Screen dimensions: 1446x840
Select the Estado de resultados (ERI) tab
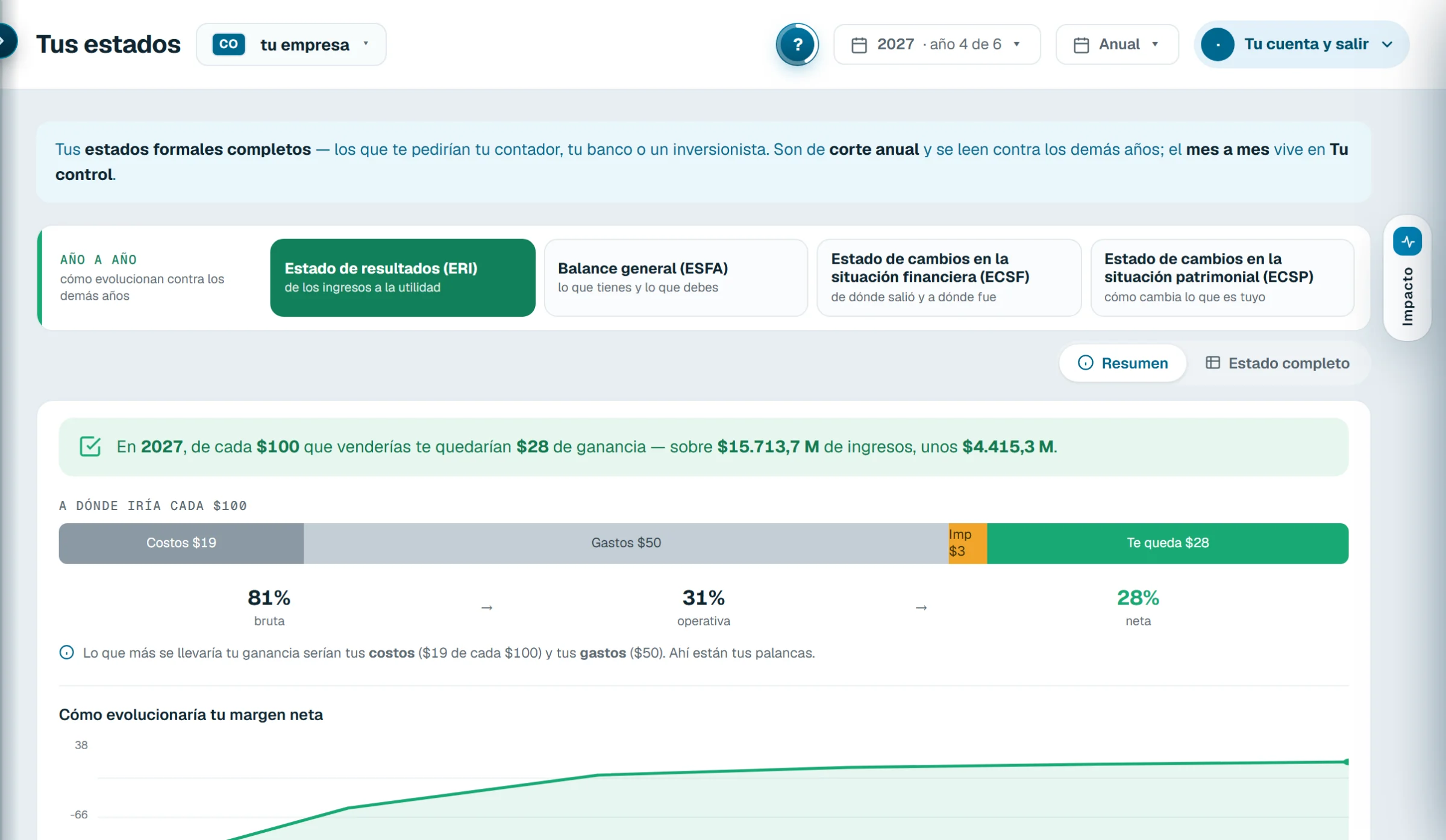click(402, 278)
